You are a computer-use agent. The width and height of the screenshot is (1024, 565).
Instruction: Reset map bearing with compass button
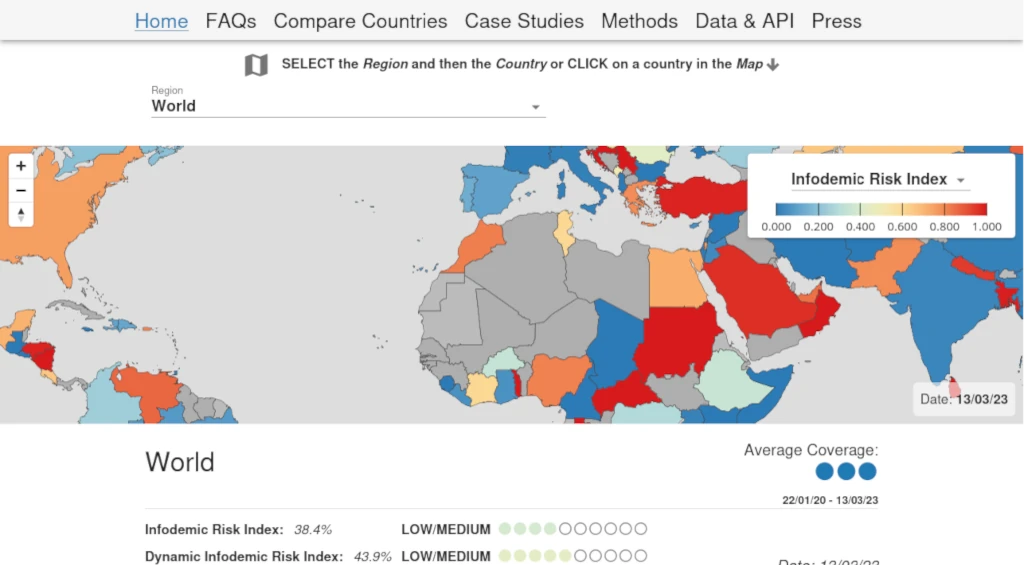(21, 214)
